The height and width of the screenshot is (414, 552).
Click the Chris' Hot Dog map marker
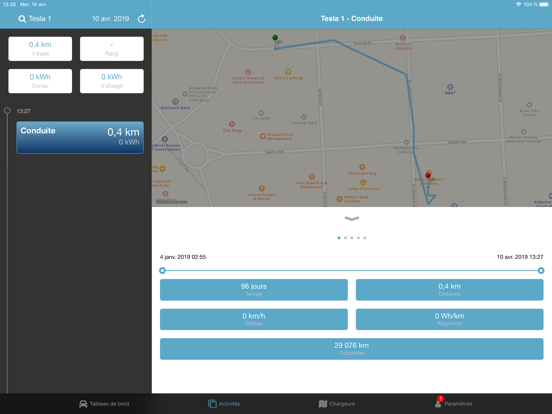point(362,167)
